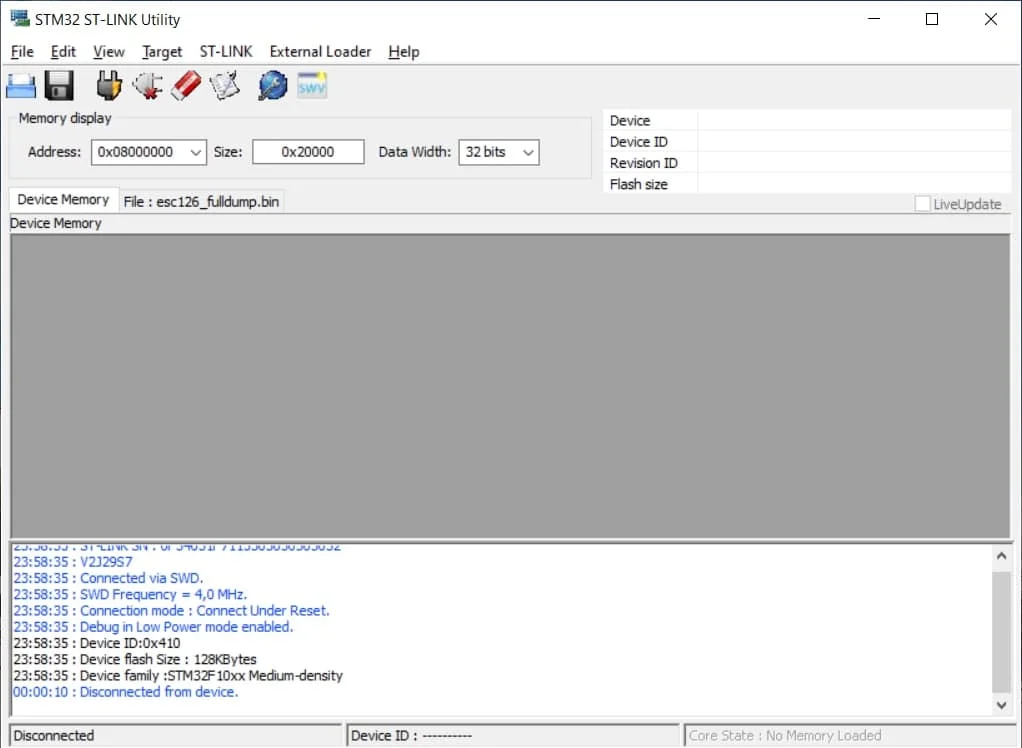Click the Disconnect from target icon
Screen dimensions: 1022x748
147,86
